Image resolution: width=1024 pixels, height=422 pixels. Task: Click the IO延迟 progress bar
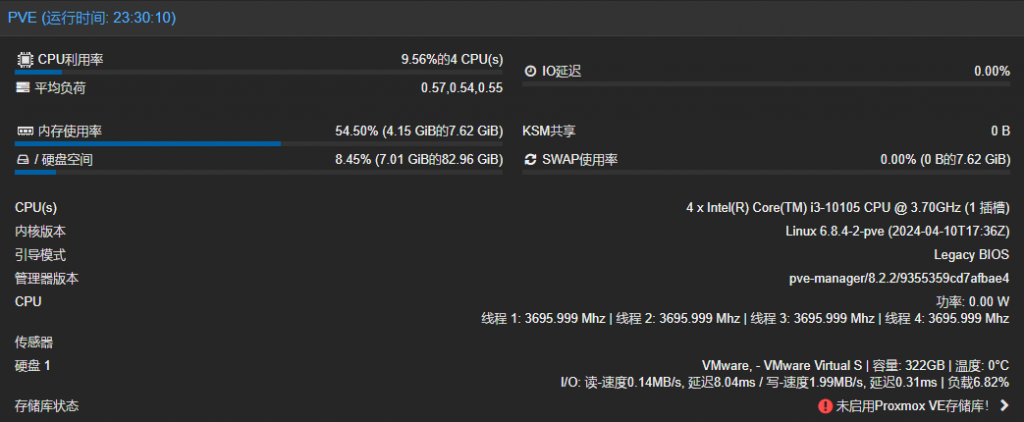767,83
